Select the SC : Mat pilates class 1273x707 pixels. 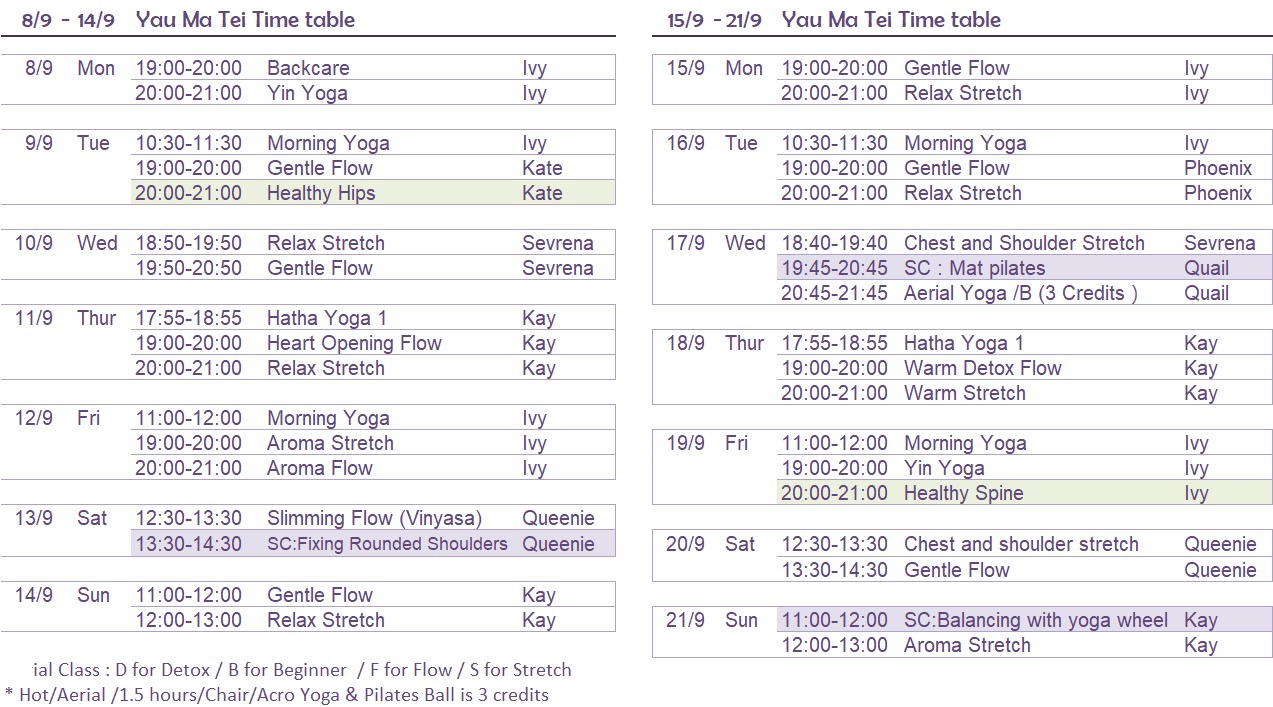coord(974,268)
